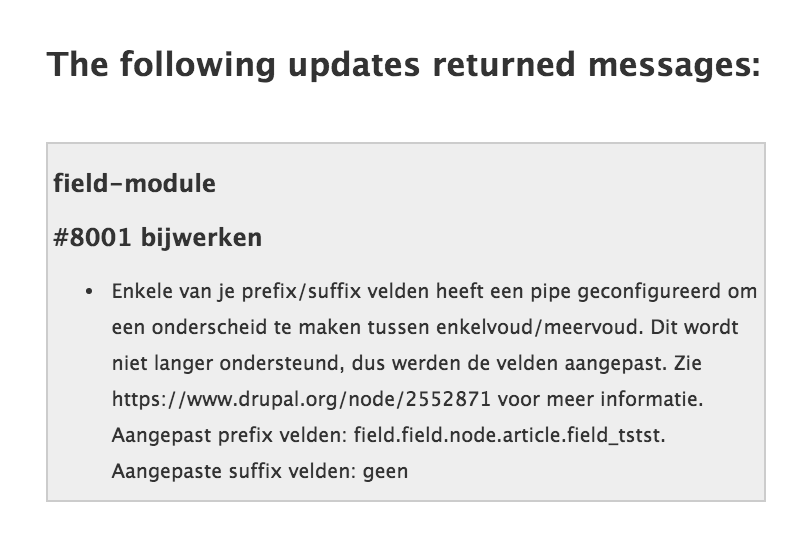Click the word "Zie" before the URL

coord(688,363)
